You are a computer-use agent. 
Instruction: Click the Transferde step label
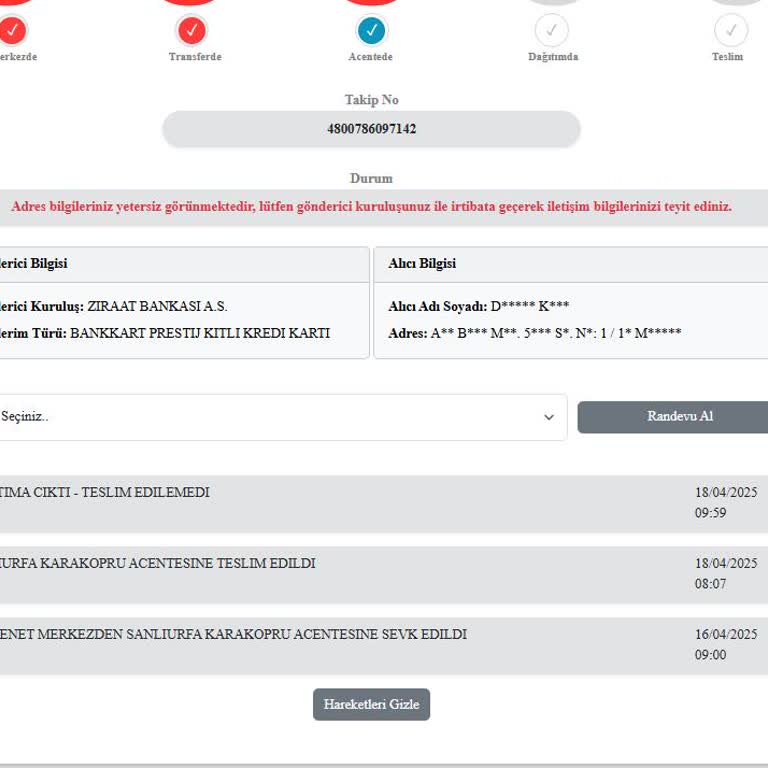[x=195, y=57]
